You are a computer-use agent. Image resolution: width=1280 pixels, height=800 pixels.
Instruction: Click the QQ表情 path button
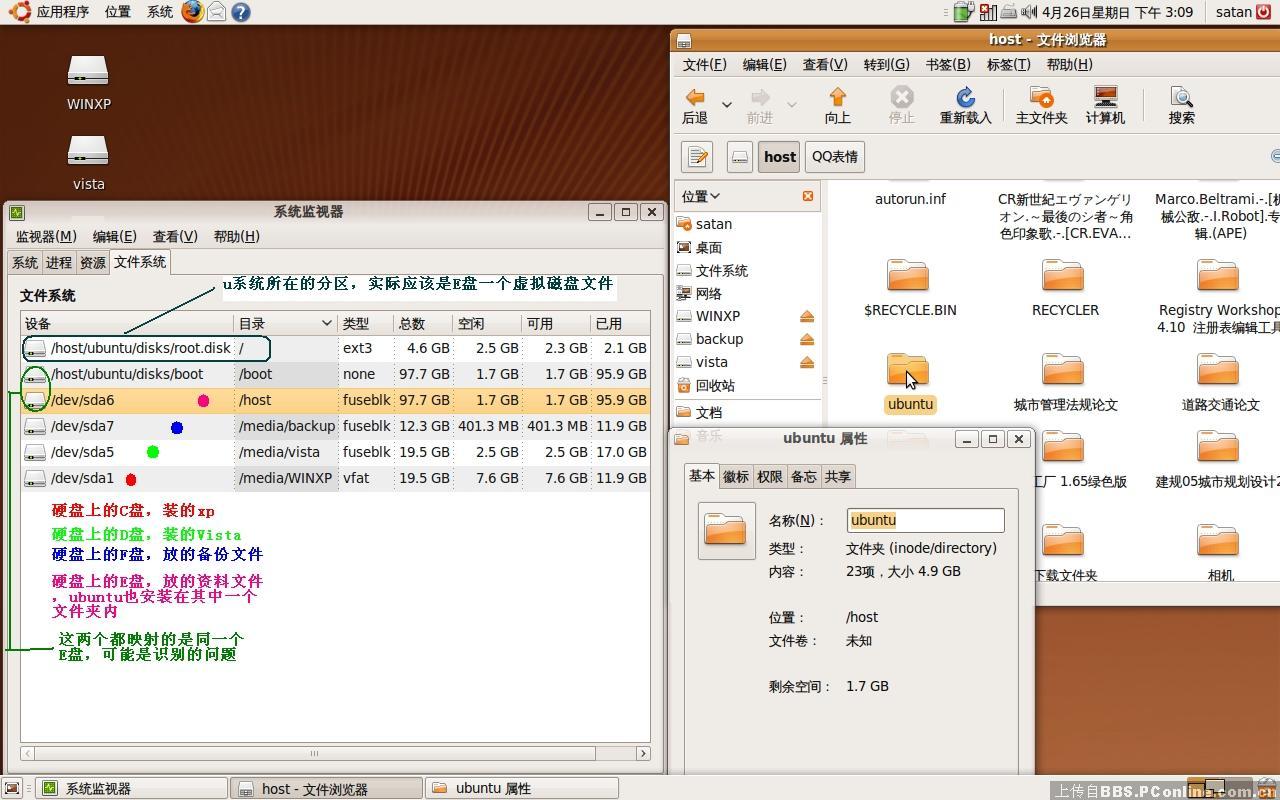click(834, 157)
